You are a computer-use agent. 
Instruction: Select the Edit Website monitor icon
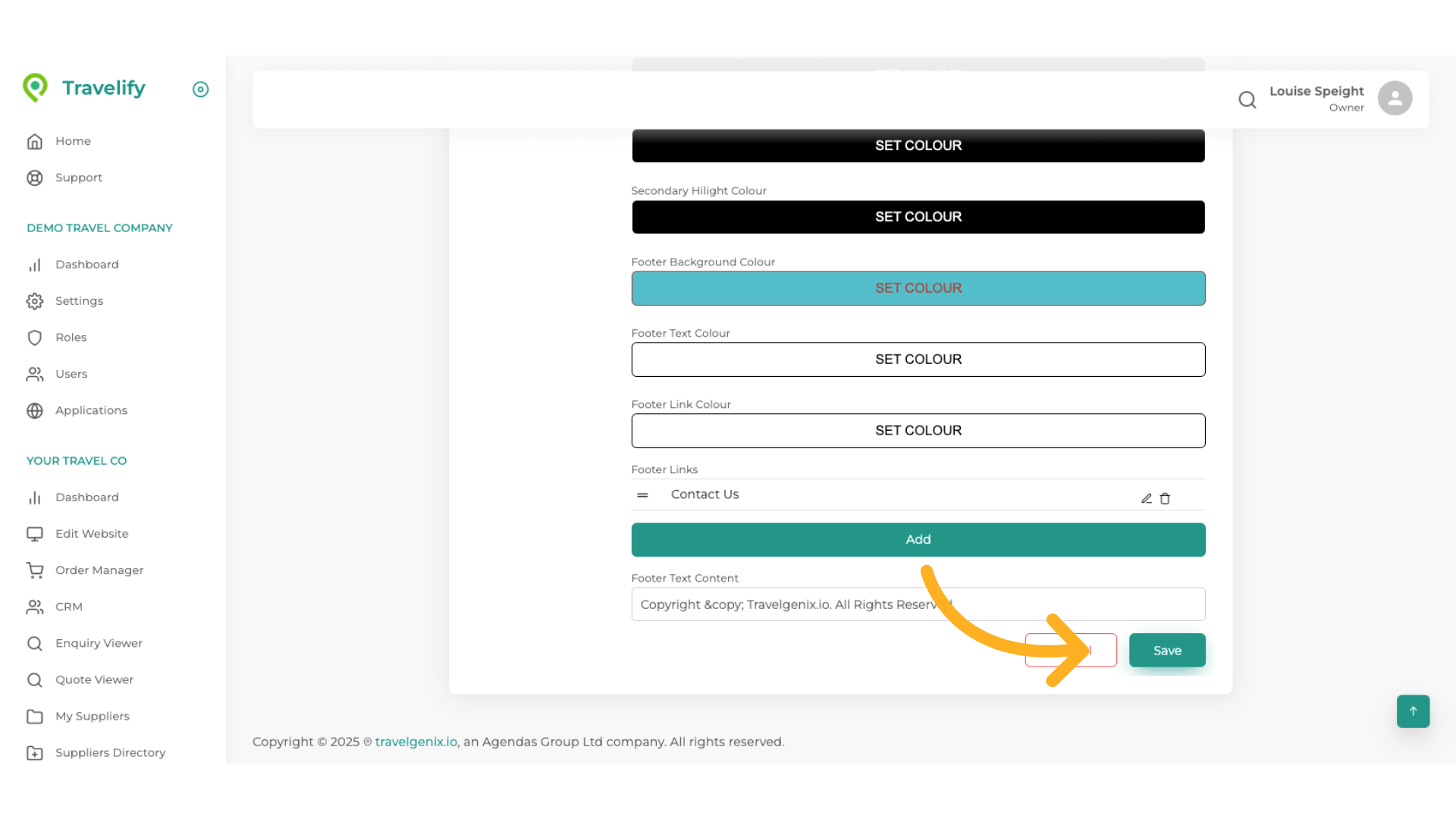point(35,534)
